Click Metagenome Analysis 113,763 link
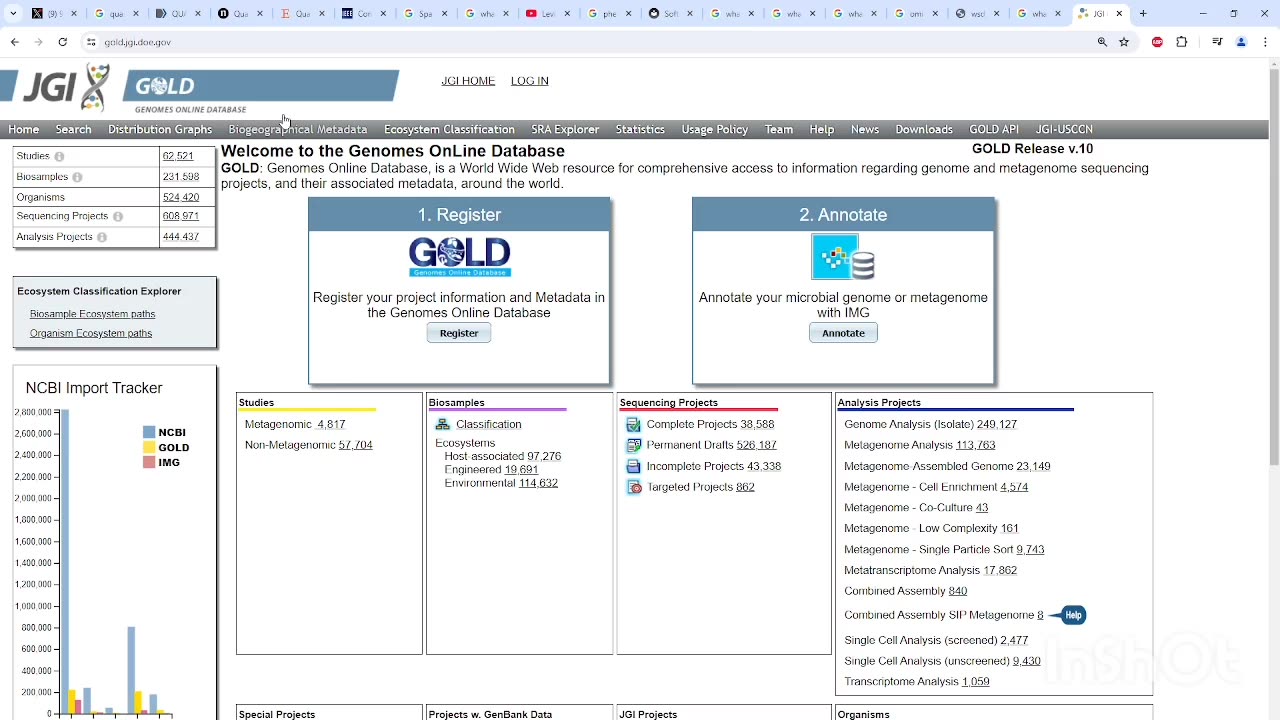Viewport: 1280px width, 720px height. (976, 445)
